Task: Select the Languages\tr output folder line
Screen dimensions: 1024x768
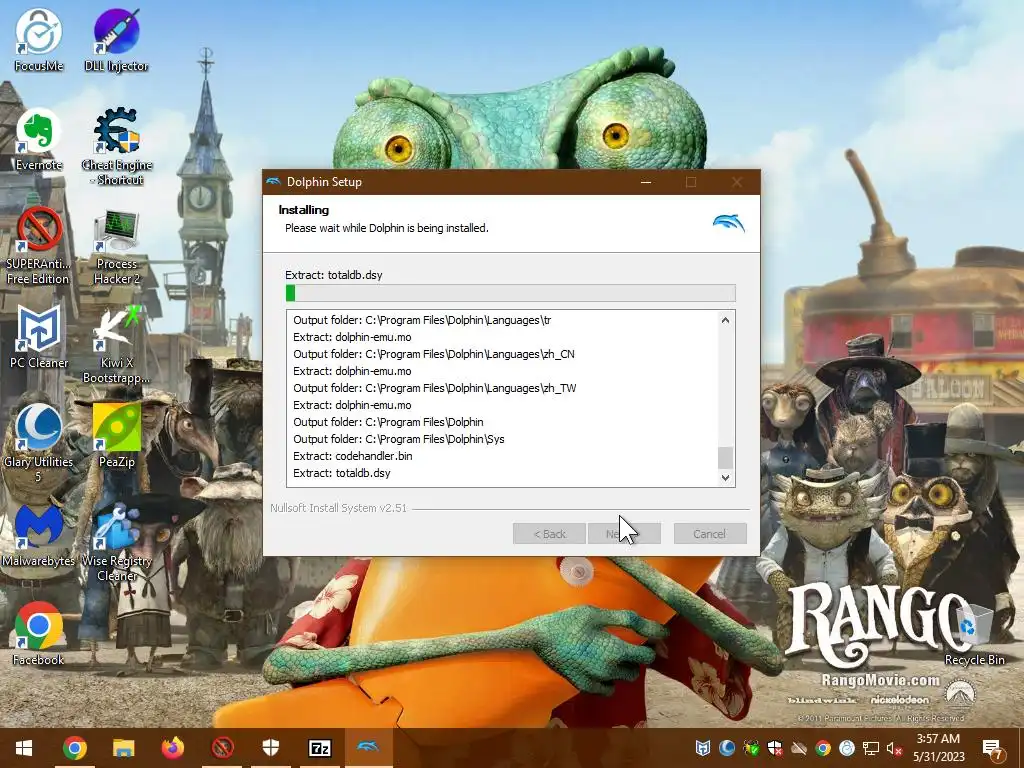Action: point(422,320)
